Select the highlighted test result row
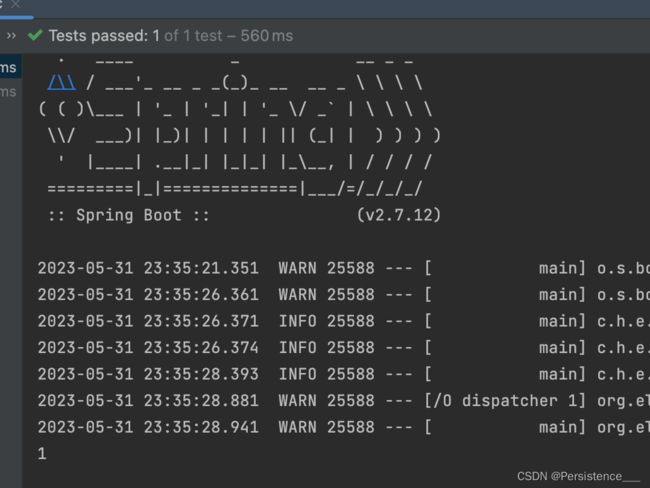 (10, 67)
